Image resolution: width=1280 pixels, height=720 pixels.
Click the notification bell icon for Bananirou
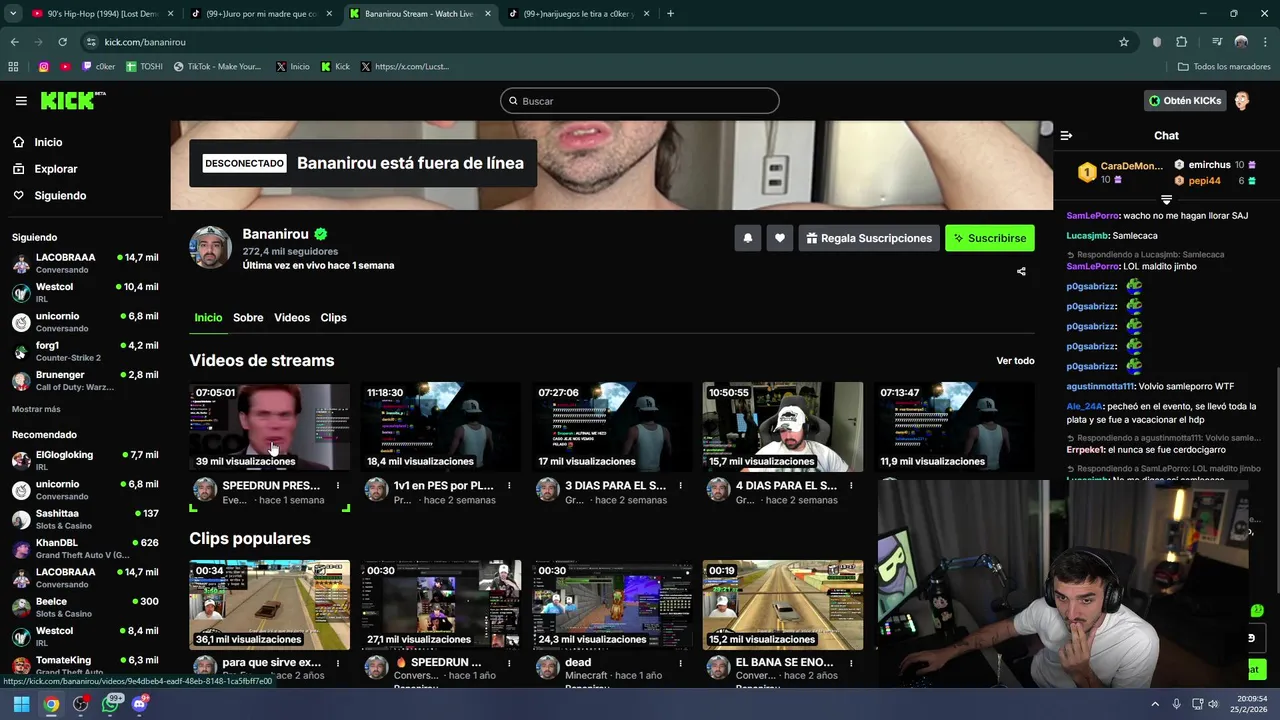pyautogui.click(x=747, y=238)
